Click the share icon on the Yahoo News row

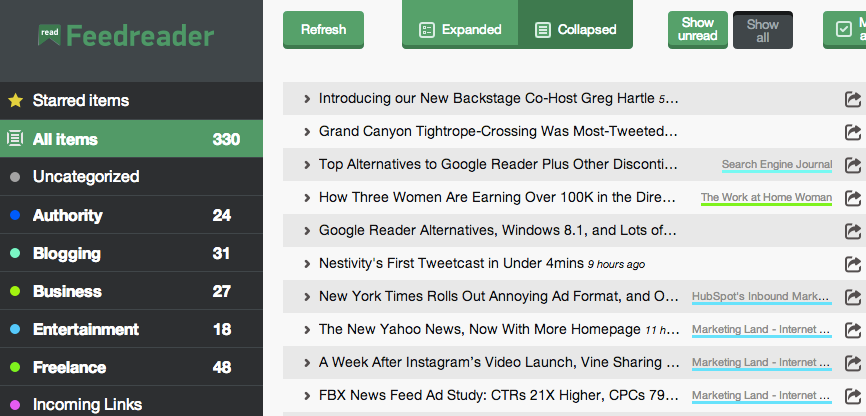[x=853, y=330]
